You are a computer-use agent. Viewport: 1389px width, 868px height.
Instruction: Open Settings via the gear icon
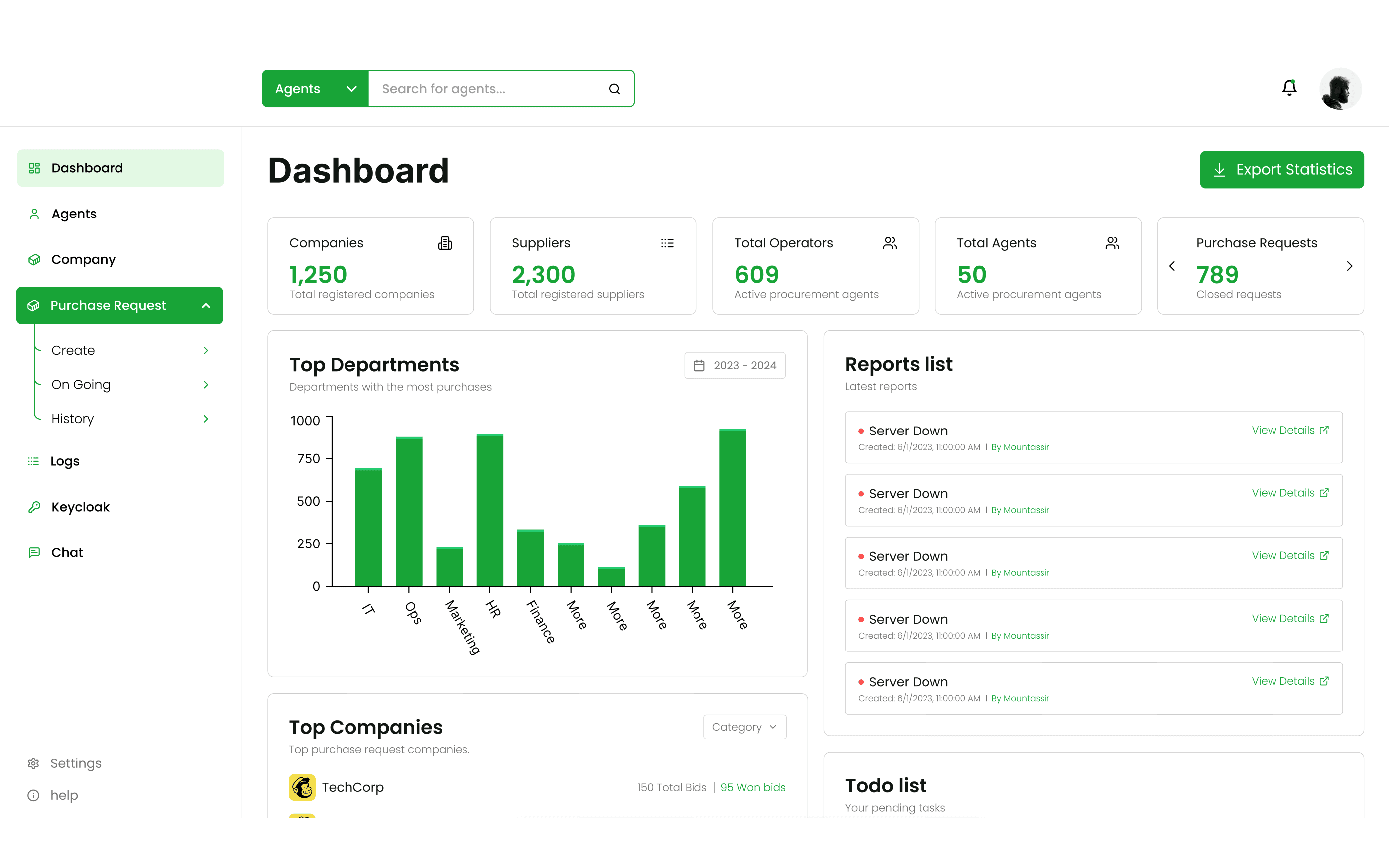pyautogui.click(x=33, y=763)
